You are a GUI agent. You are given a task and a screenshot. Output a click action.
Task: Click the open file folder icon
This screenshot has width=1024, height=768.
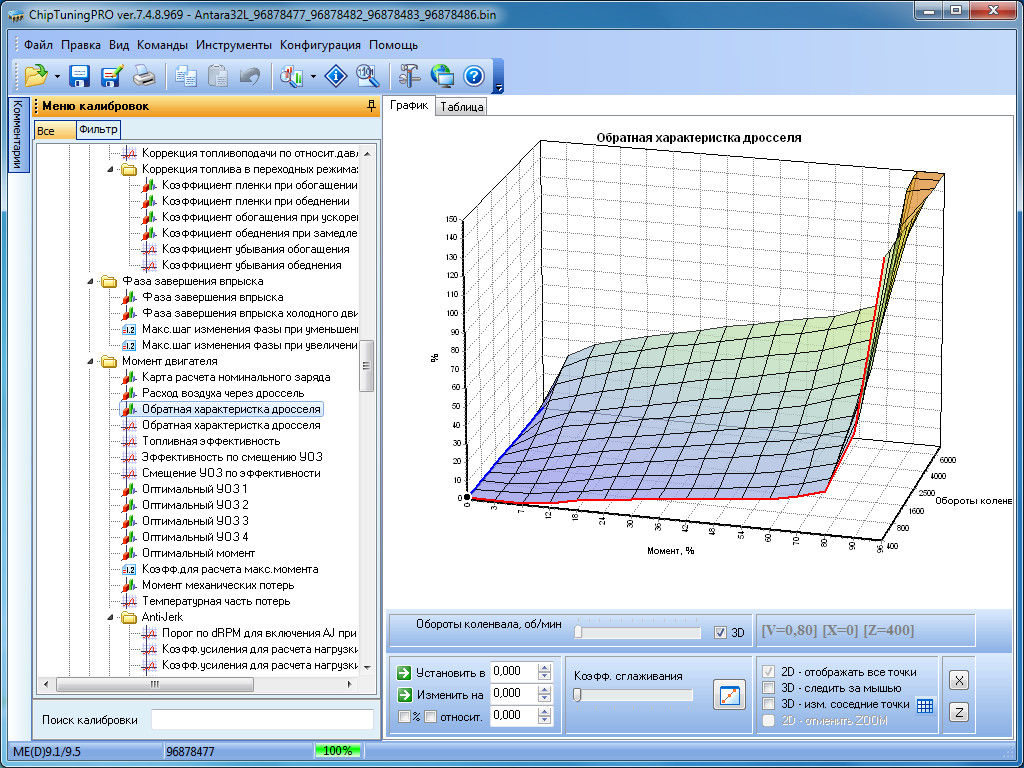click(x=36, y=75)
